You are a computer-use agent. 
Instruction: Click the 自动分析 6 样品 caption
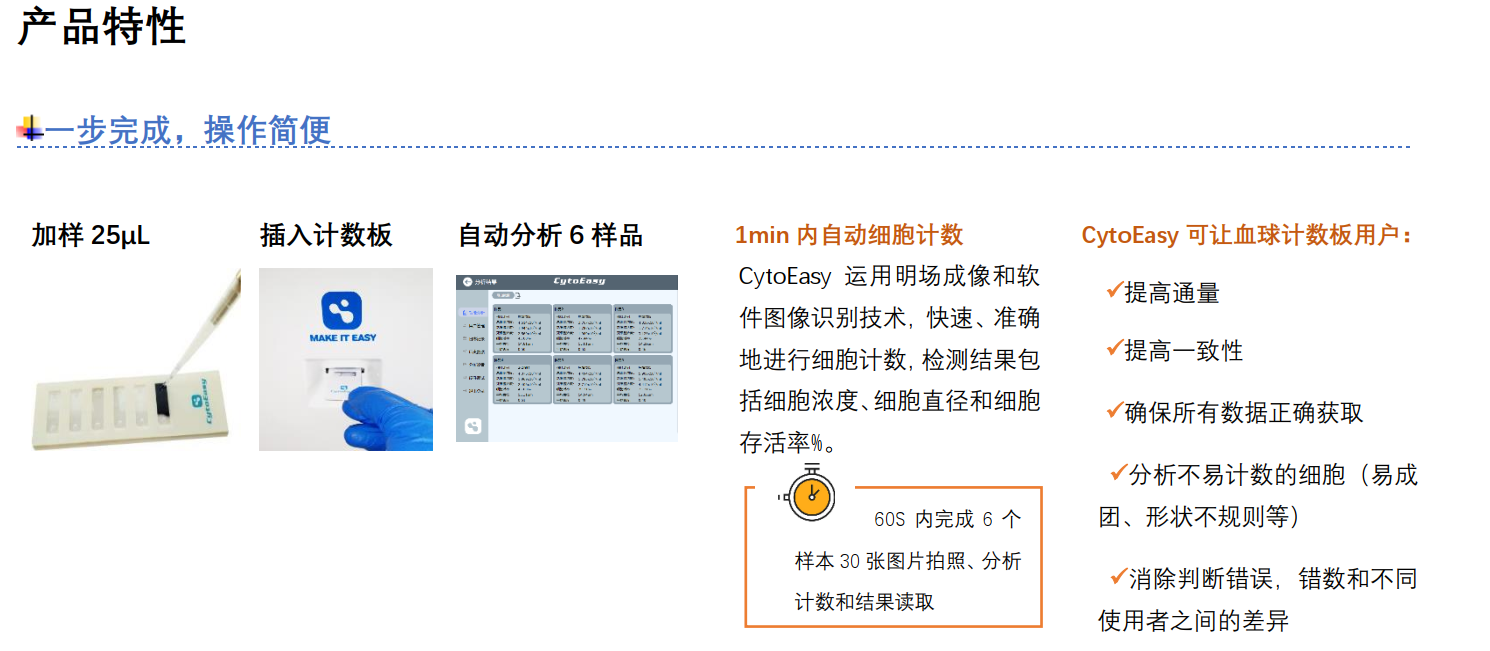coord(550,236)
